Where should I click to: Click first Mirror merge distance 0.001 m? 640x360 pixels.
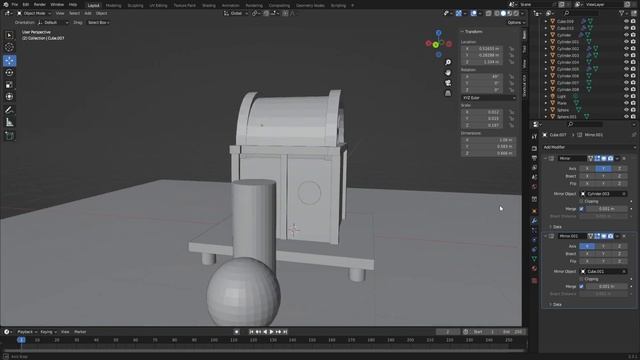click(x=607, y=209)
